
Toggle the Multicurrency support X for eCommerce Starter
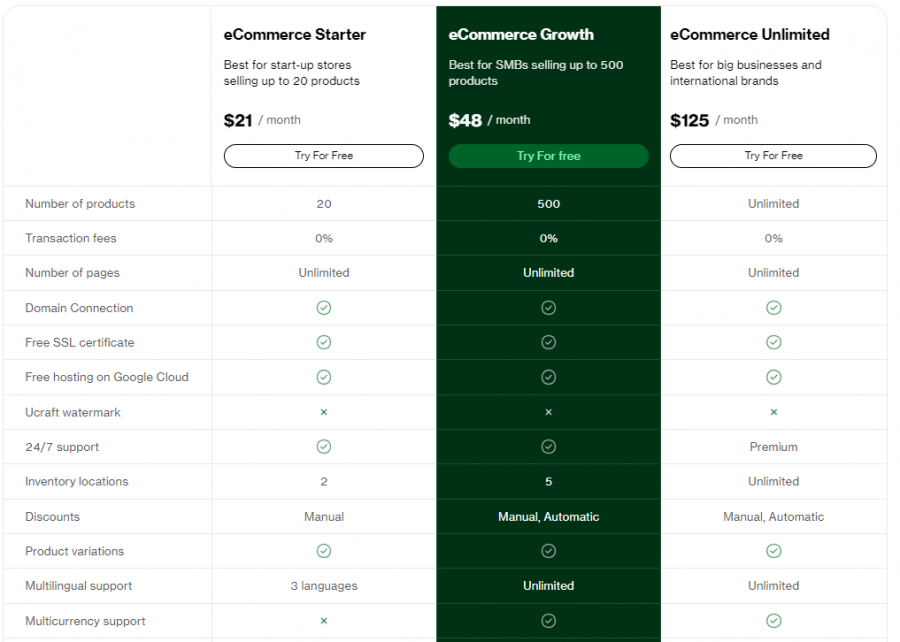323,620
